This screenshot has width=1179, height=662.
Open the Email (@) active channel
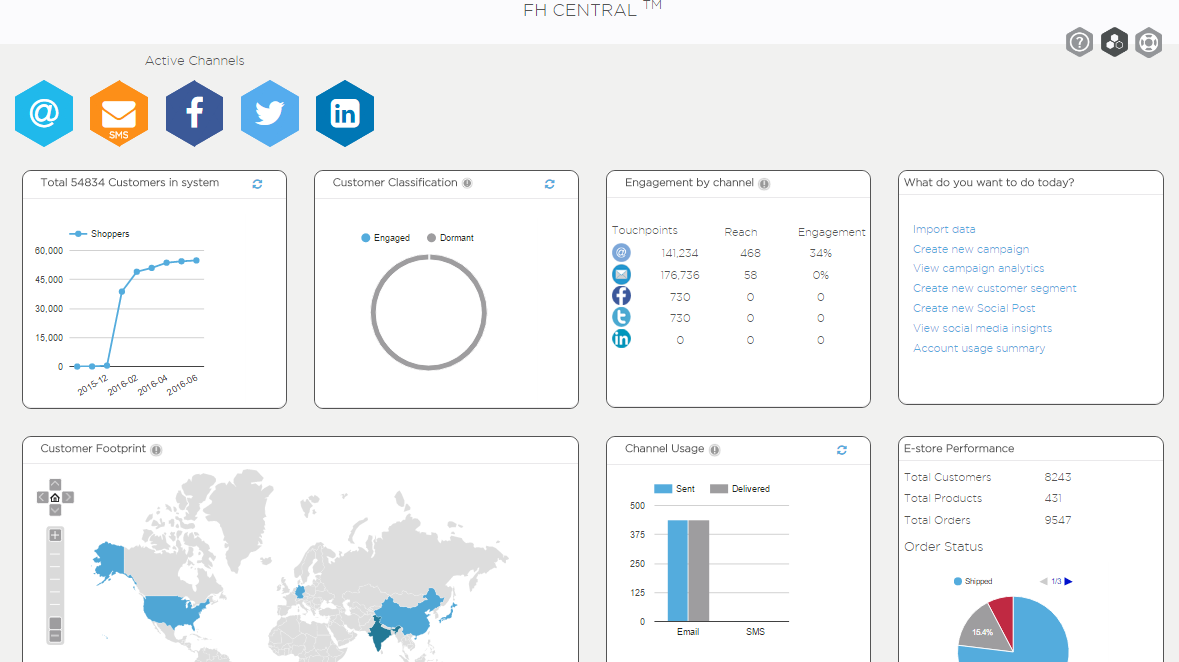44,114
